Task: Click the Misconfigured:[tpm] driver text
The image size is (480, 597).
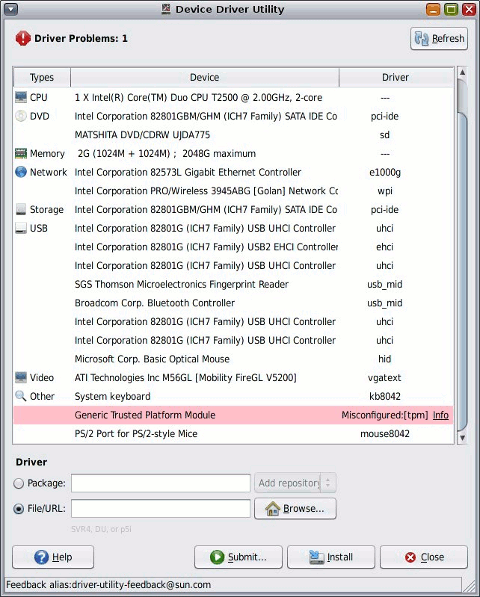Action: pos(384,415)
